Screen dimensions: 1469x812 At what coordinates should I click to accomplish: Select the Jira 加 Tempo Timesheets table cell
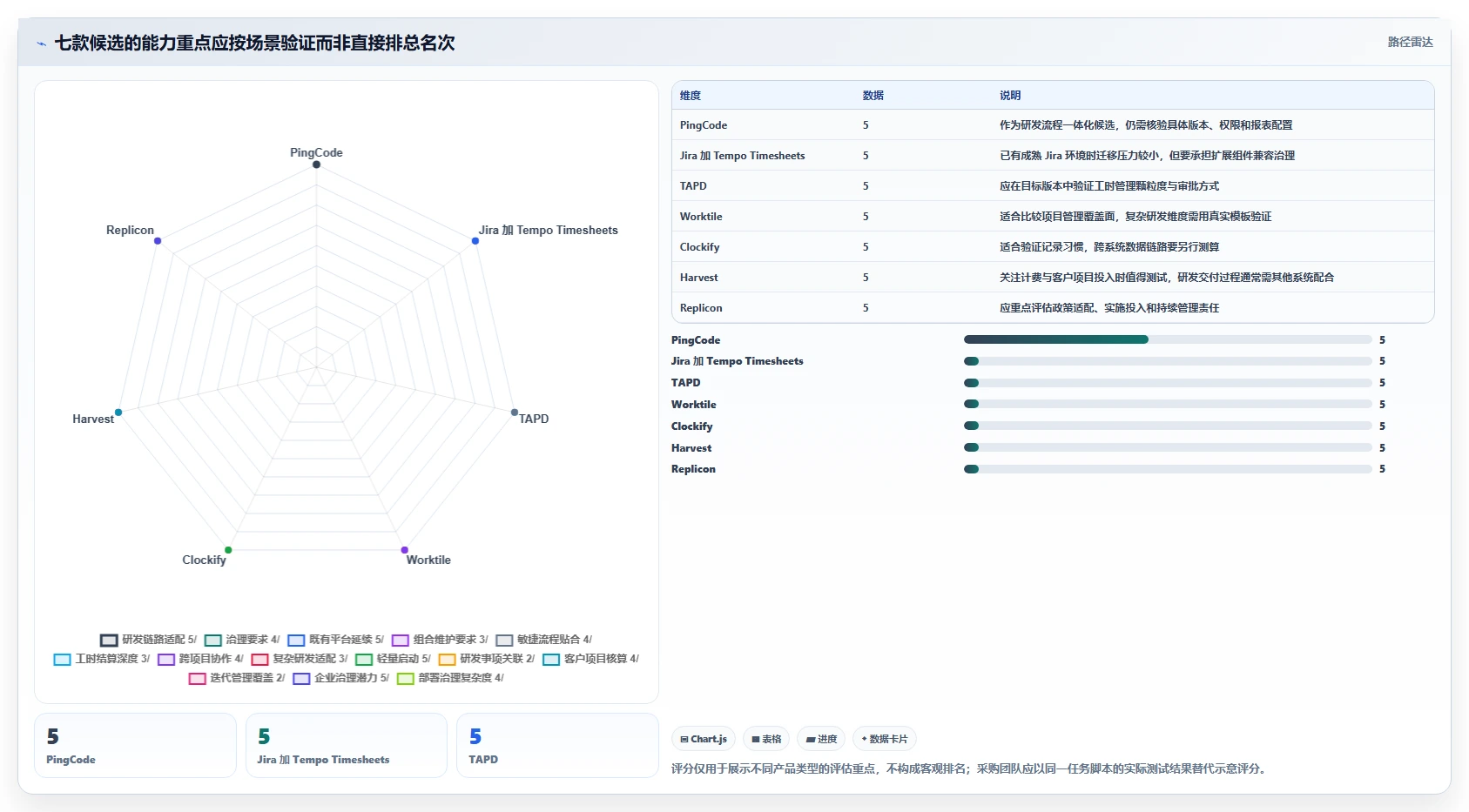pyautogui.click(x=743, y=156)
